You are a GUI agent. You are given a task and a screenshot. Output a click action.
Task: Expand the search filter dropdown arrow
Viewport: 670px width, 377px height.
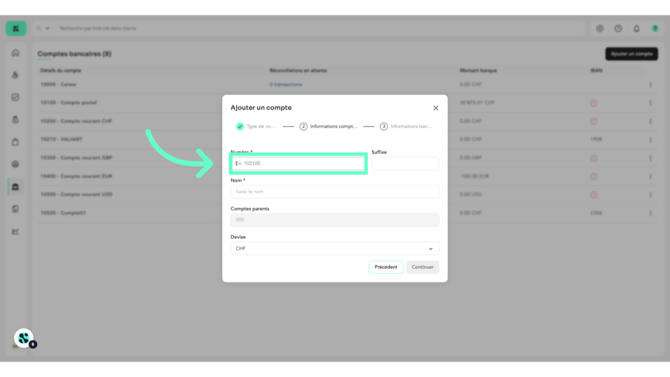click(47, 29)
